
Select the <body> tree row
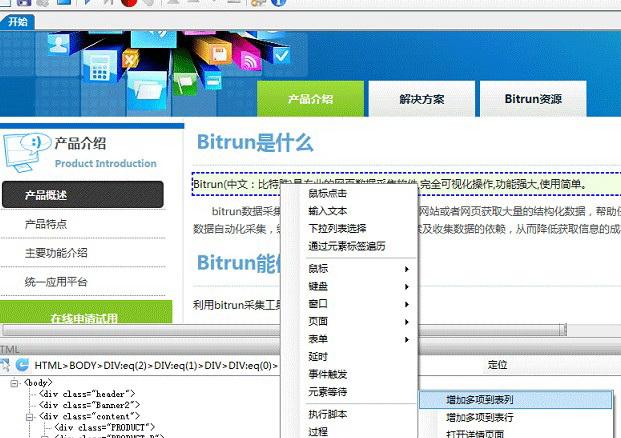38,383
